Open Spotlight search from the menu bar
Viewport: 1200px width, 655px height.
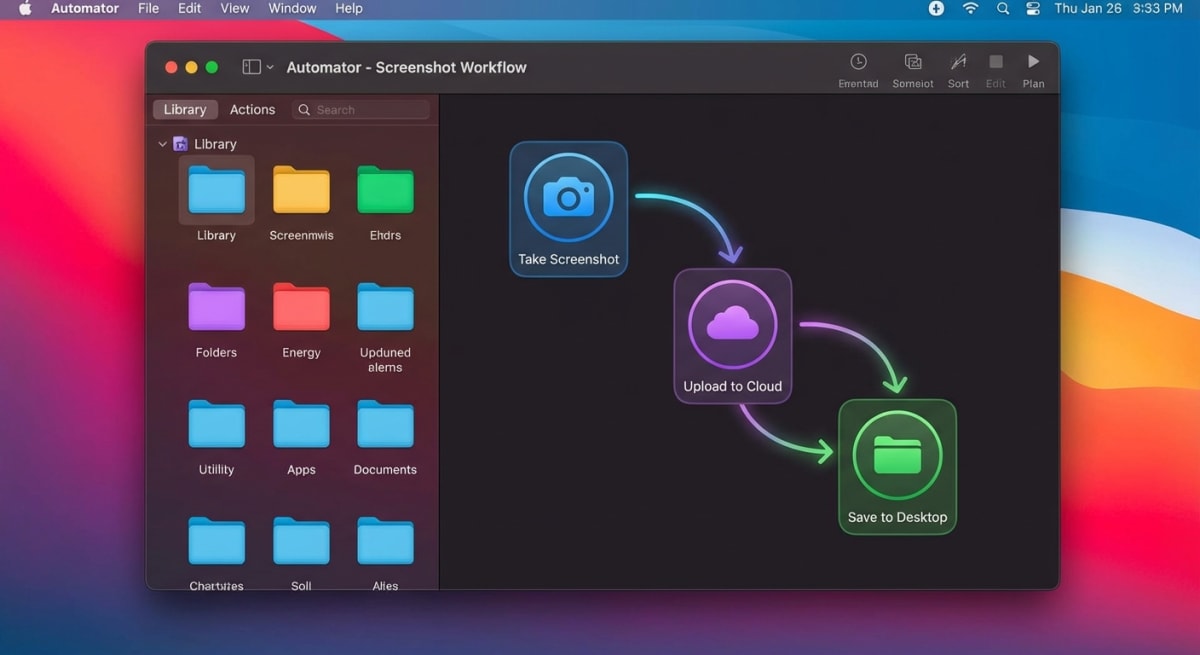point(1002,8)
